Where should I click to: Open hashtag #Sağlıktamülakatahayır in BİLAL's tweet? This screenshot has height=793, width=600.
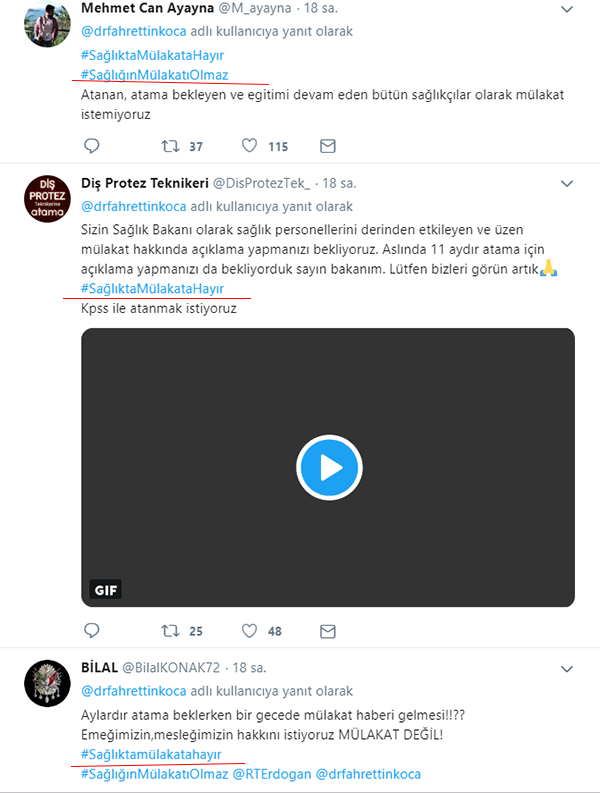[151, 754]
